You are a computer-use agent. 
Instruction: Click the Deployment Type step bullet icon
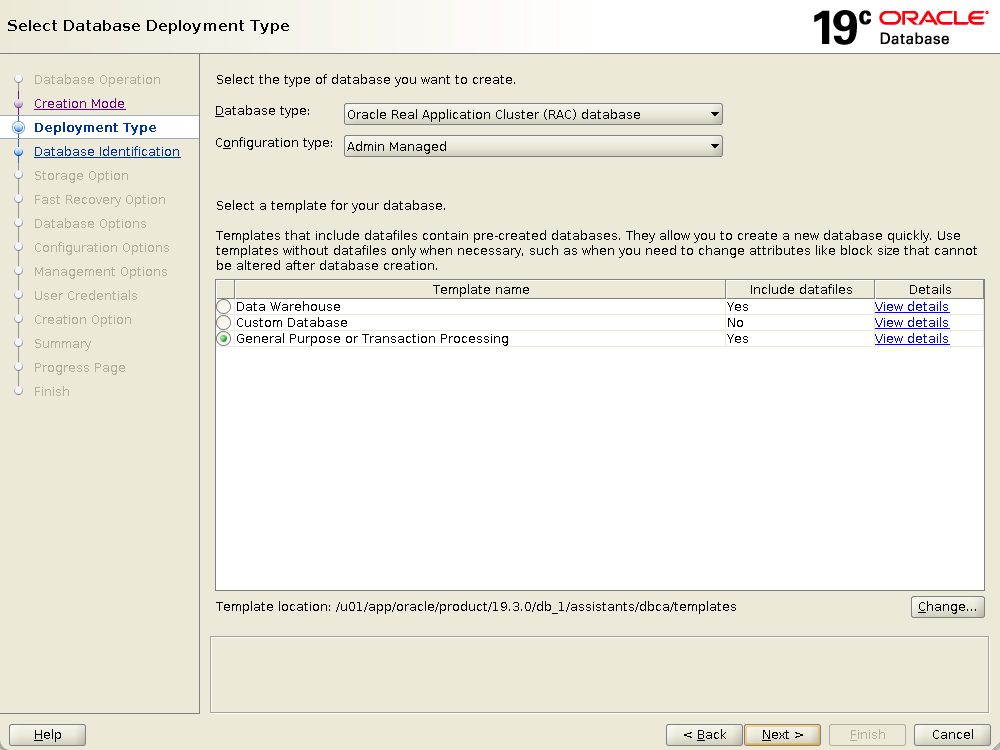point(18,128)
